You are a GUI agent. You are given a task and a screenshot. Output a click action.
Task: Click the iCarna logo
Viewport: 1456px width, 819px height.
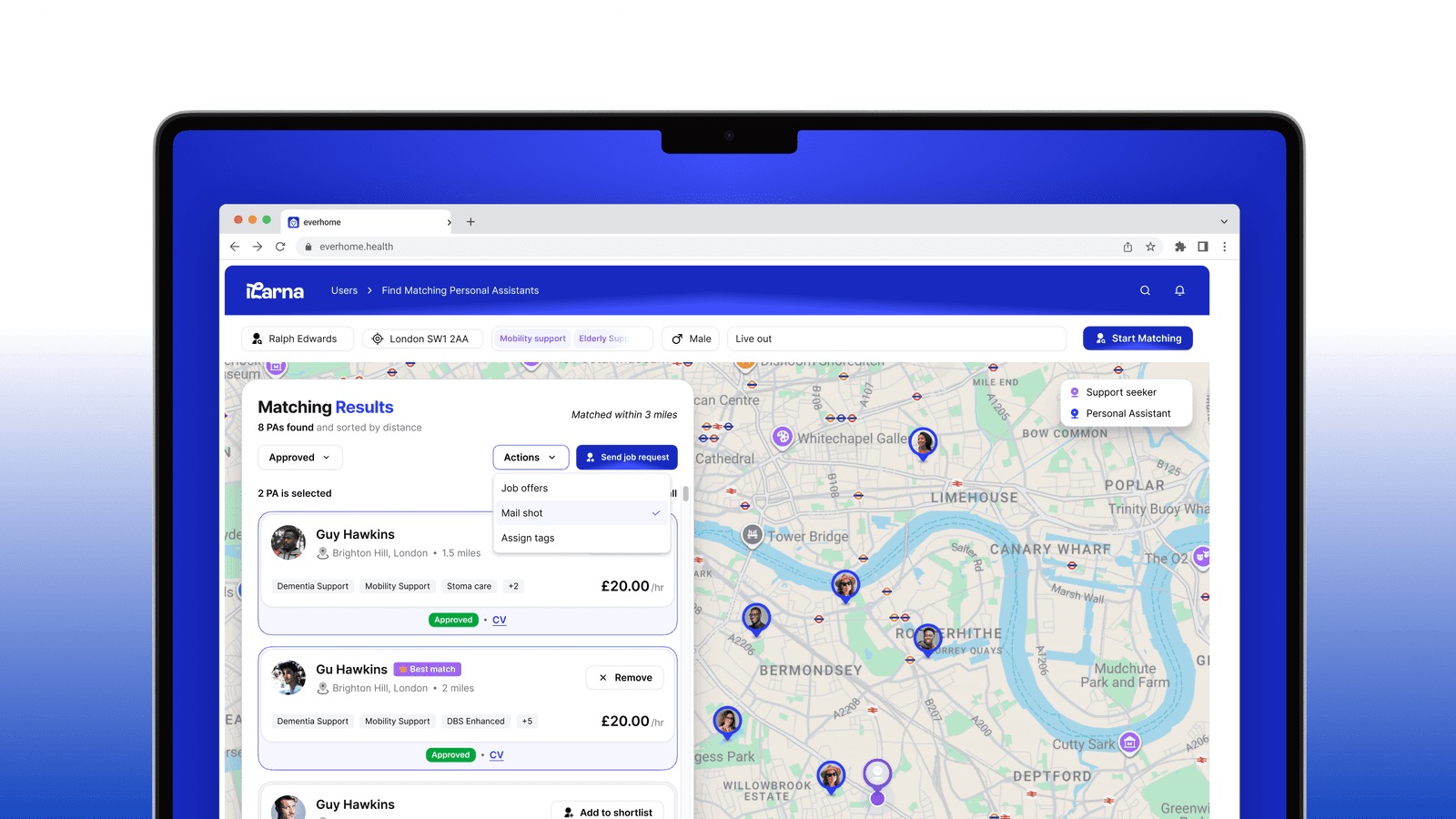275,290
